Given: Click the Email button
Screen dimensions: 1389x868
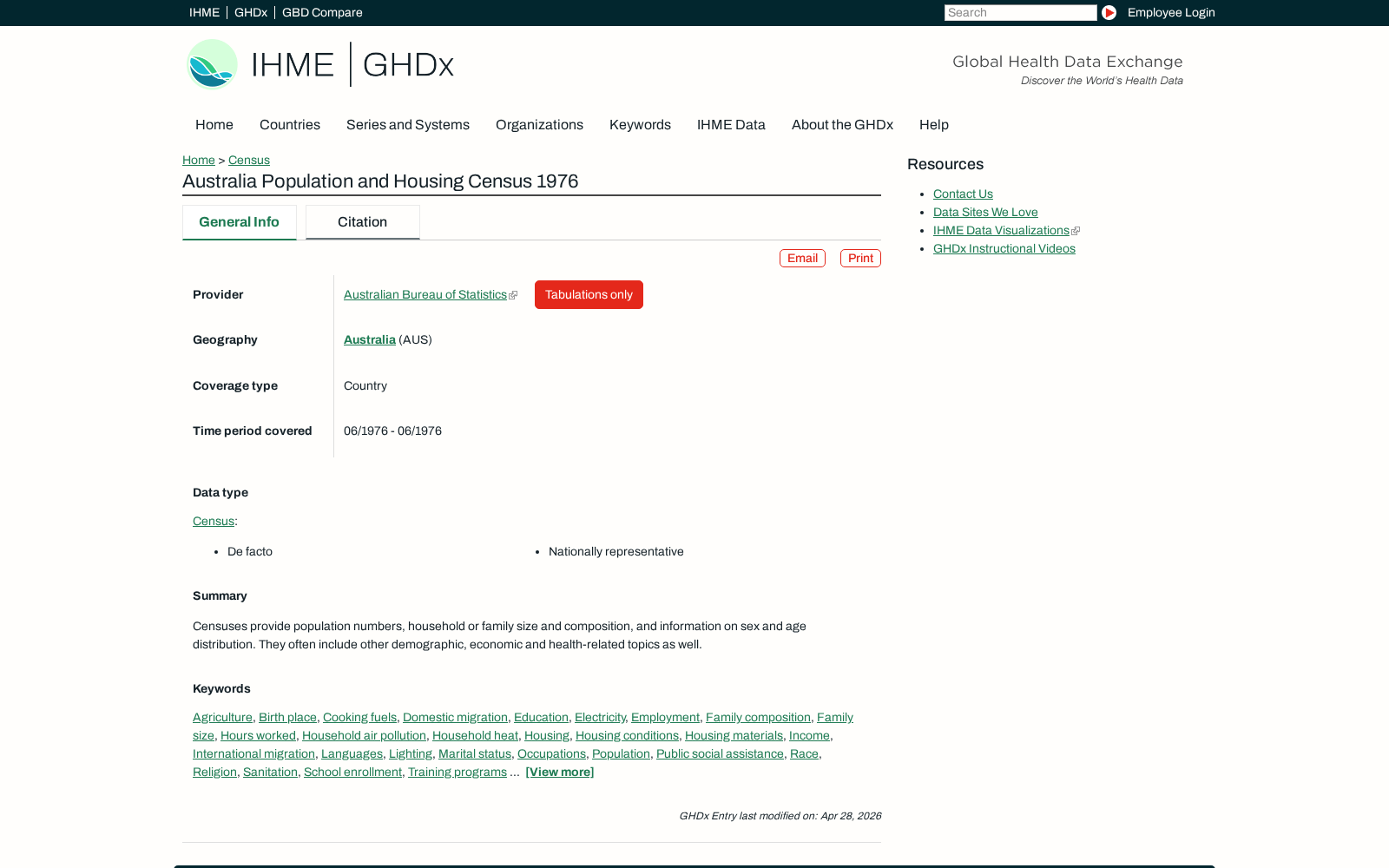Looking at the screenshot, I should coord(802,258).
